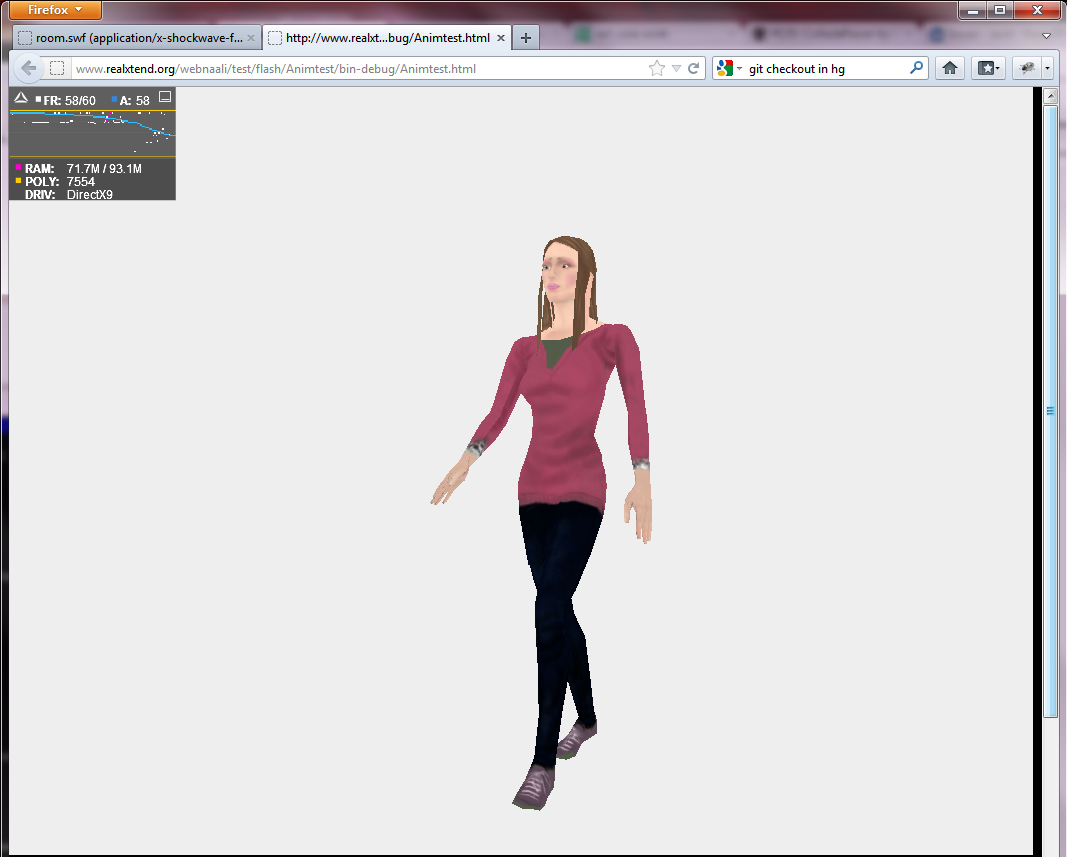Minimize the stats panel with its square icon
Screen dimensions: 1067x857
tap(166, 97)
